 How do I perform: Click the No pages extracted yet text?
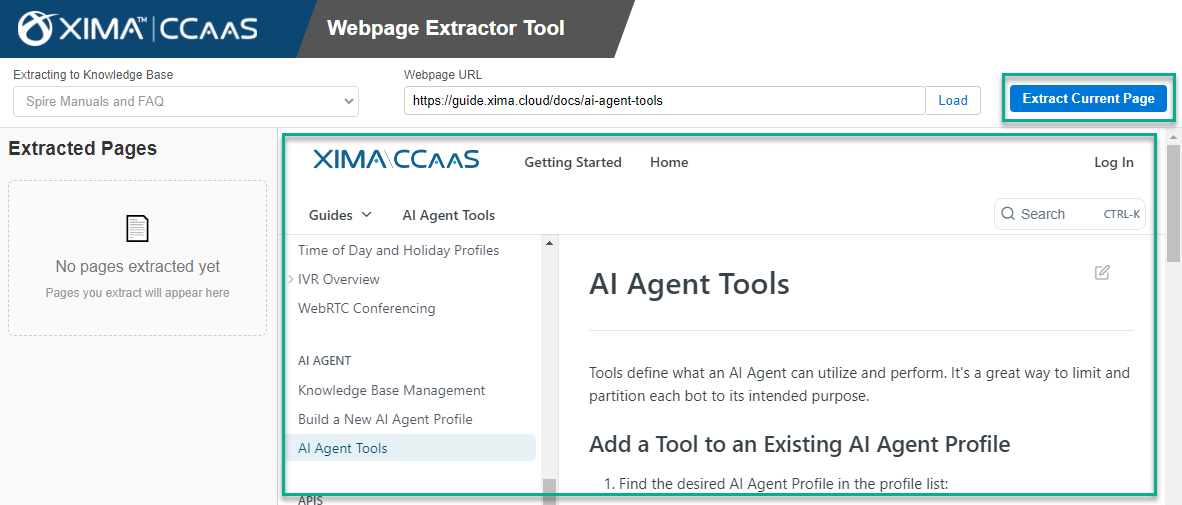point(137,267)
